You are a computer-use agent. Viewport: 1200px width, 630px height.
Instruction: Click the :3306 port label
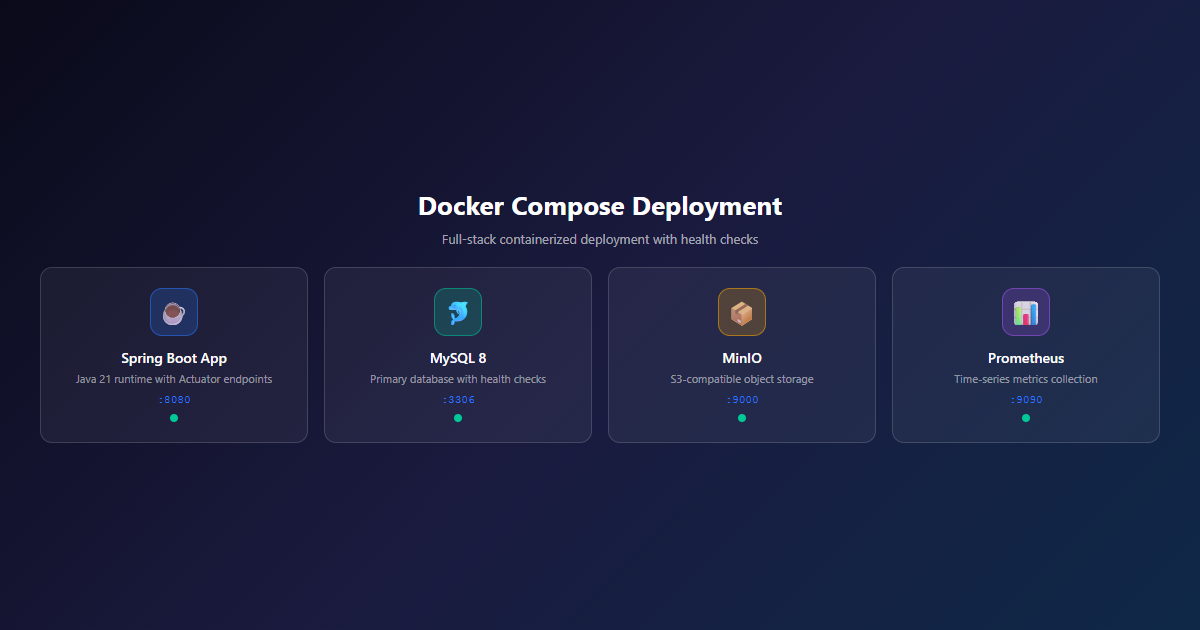pyautogui.click(x=458, y=400)
